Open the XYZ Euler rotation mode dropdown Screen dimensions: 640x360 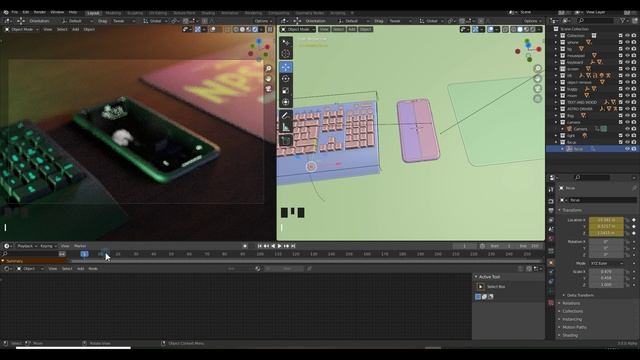click(x=606, y=264)
